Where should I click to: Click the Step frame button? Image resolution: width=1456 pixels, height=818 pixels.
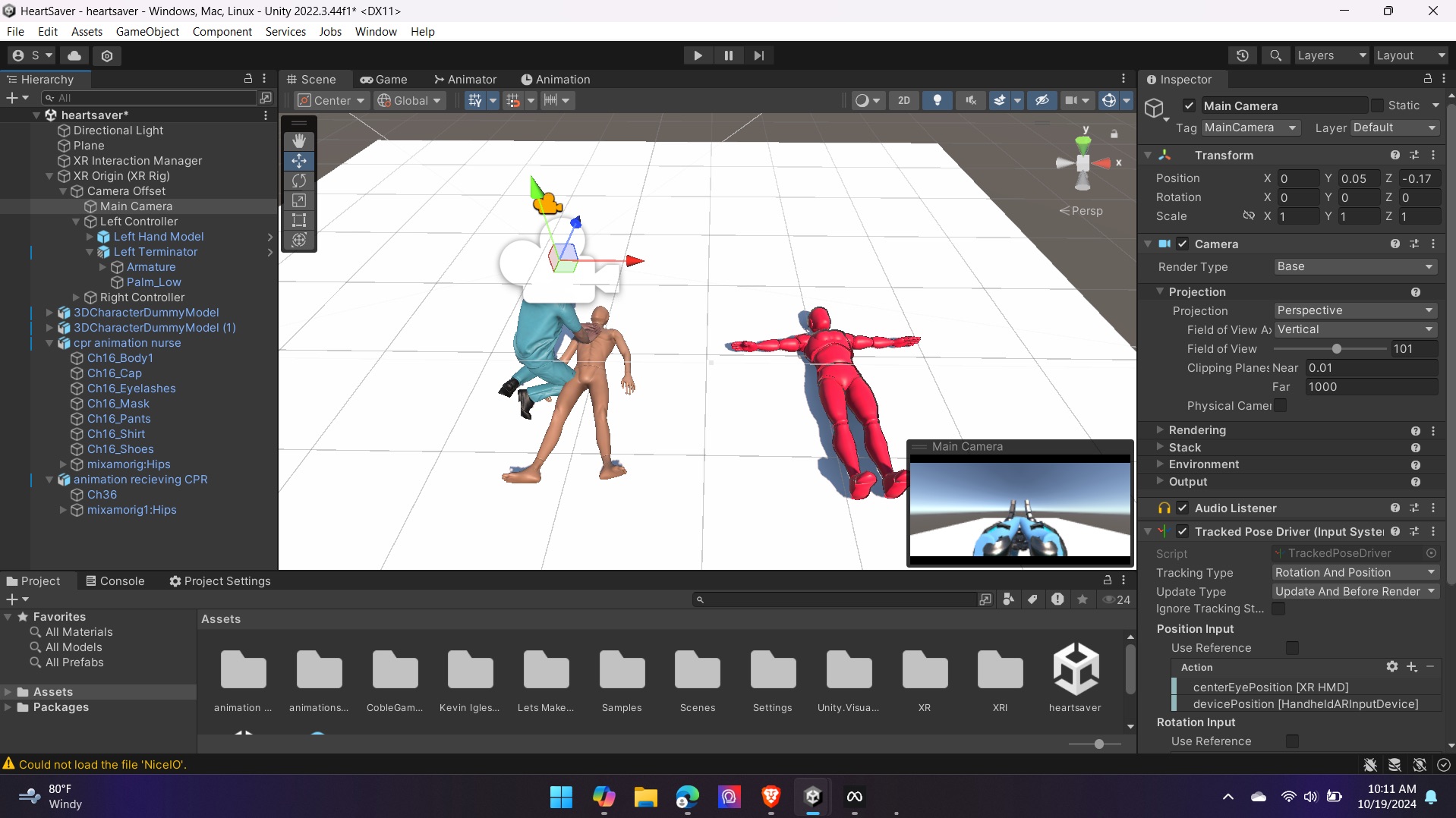(758, 55)
